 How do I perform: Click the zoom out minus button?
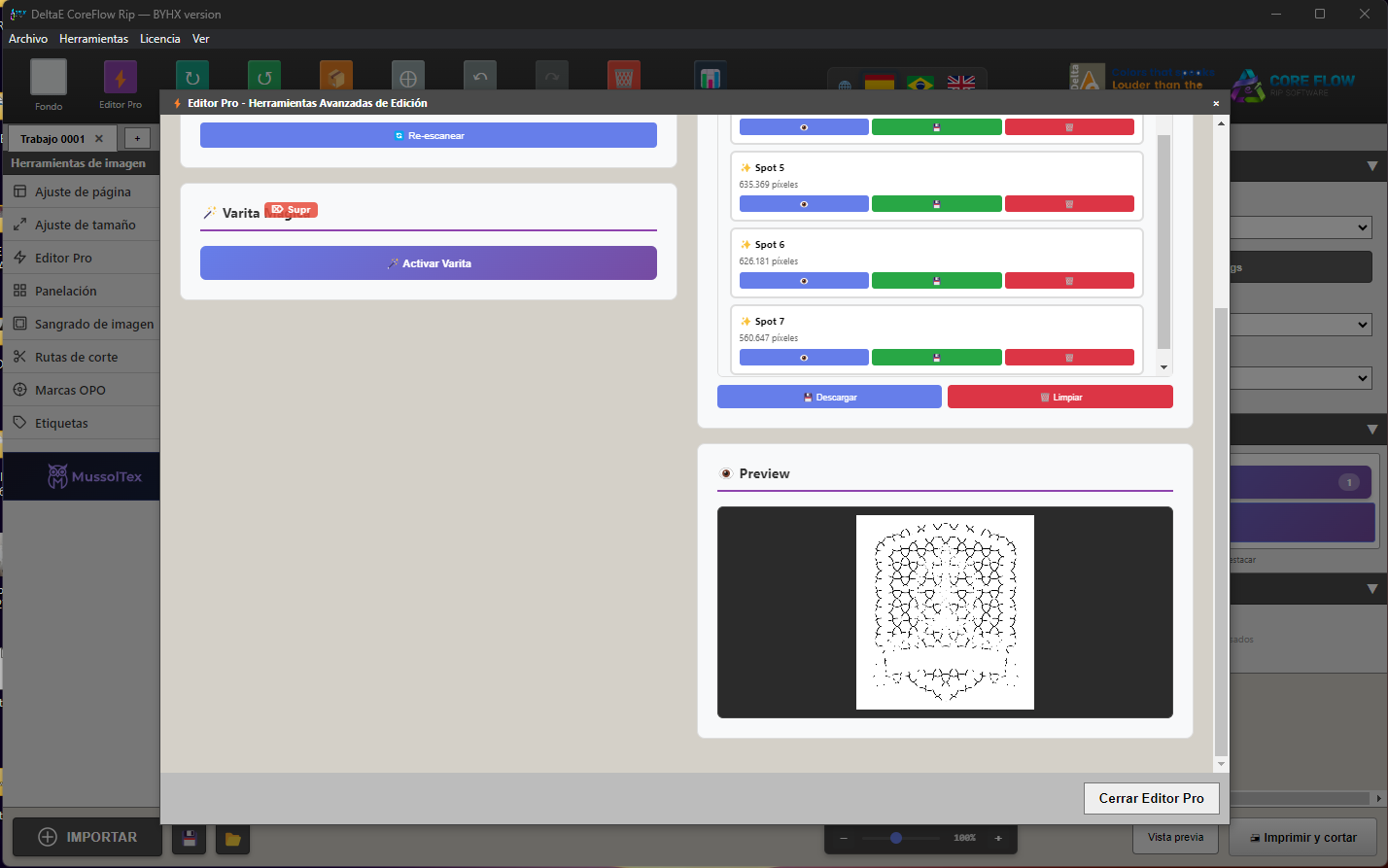(x=844, y=838)
